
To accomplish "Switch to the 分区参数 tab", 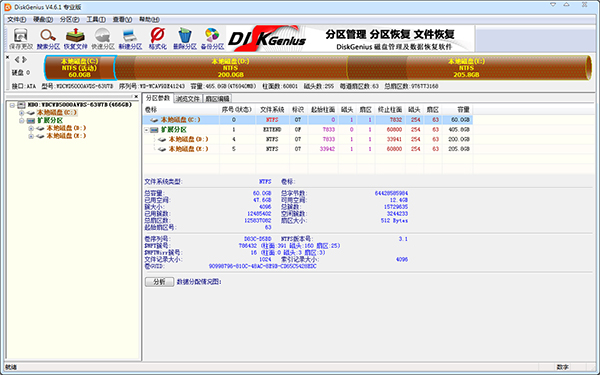I will click(158, 98).
